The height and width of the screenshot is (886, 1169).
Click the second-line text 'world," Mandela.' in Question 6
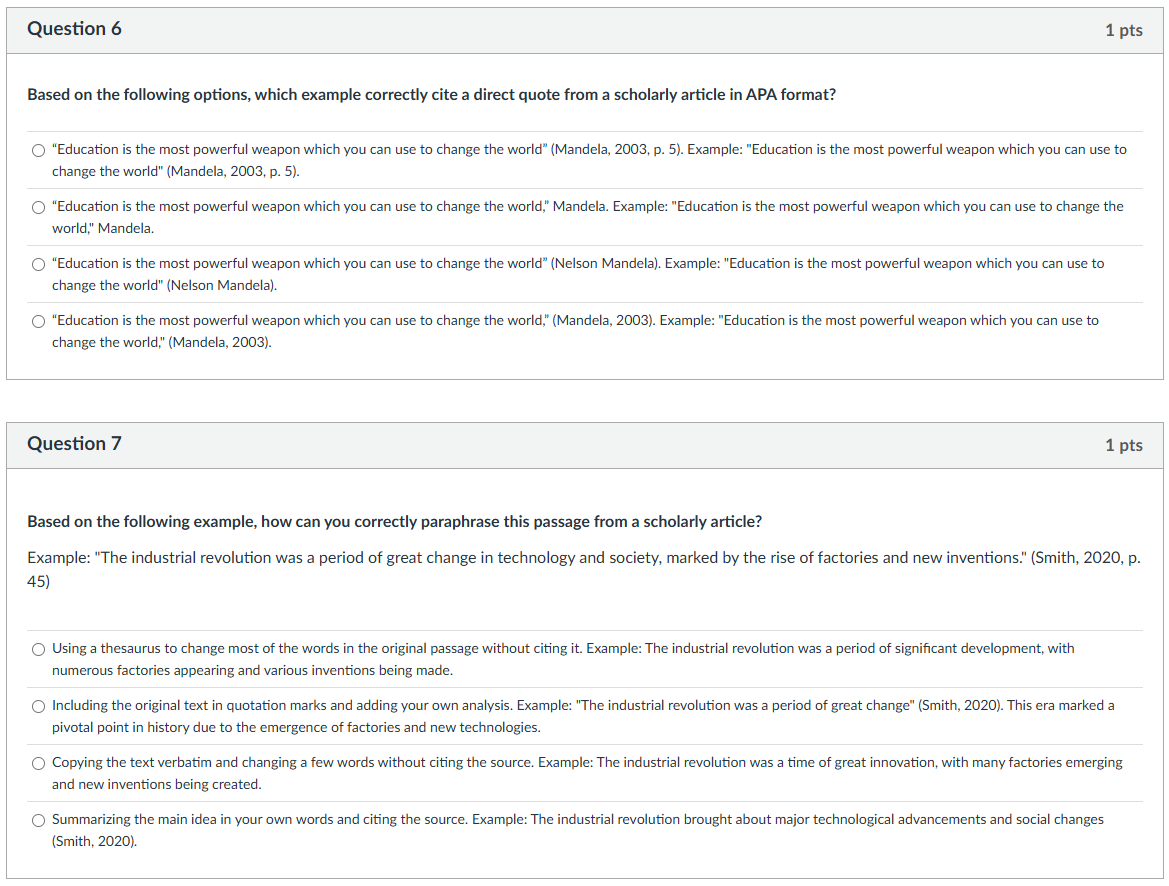(x=103, y=228)
